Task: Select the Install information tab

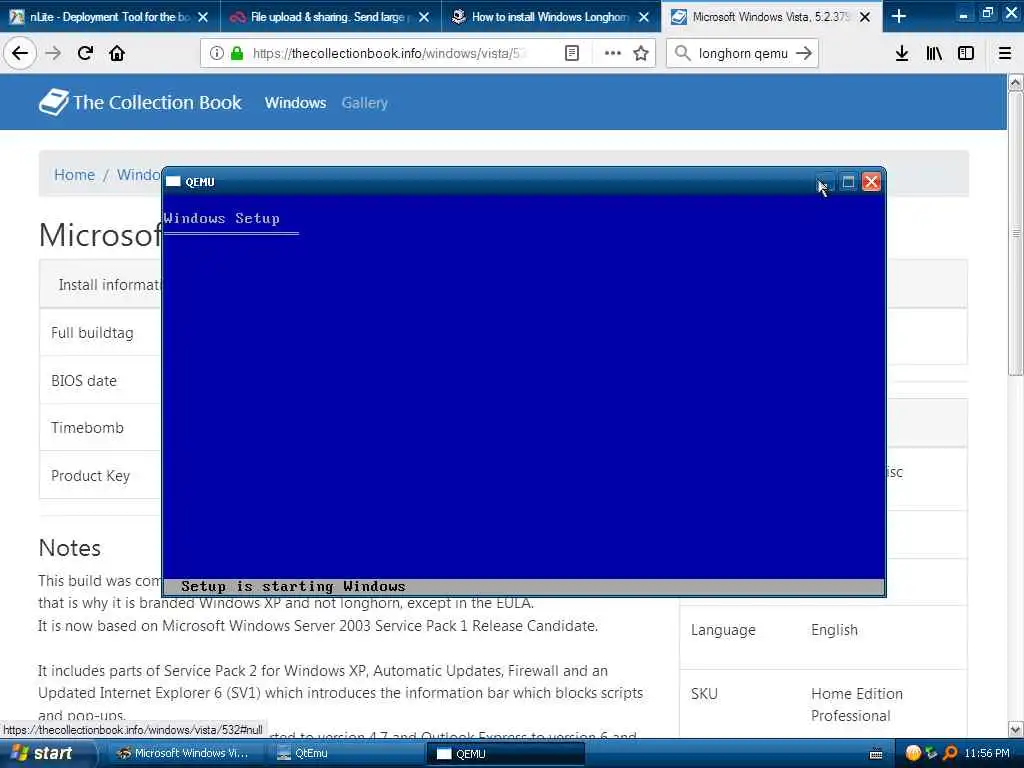Action: tap(109, 285)
